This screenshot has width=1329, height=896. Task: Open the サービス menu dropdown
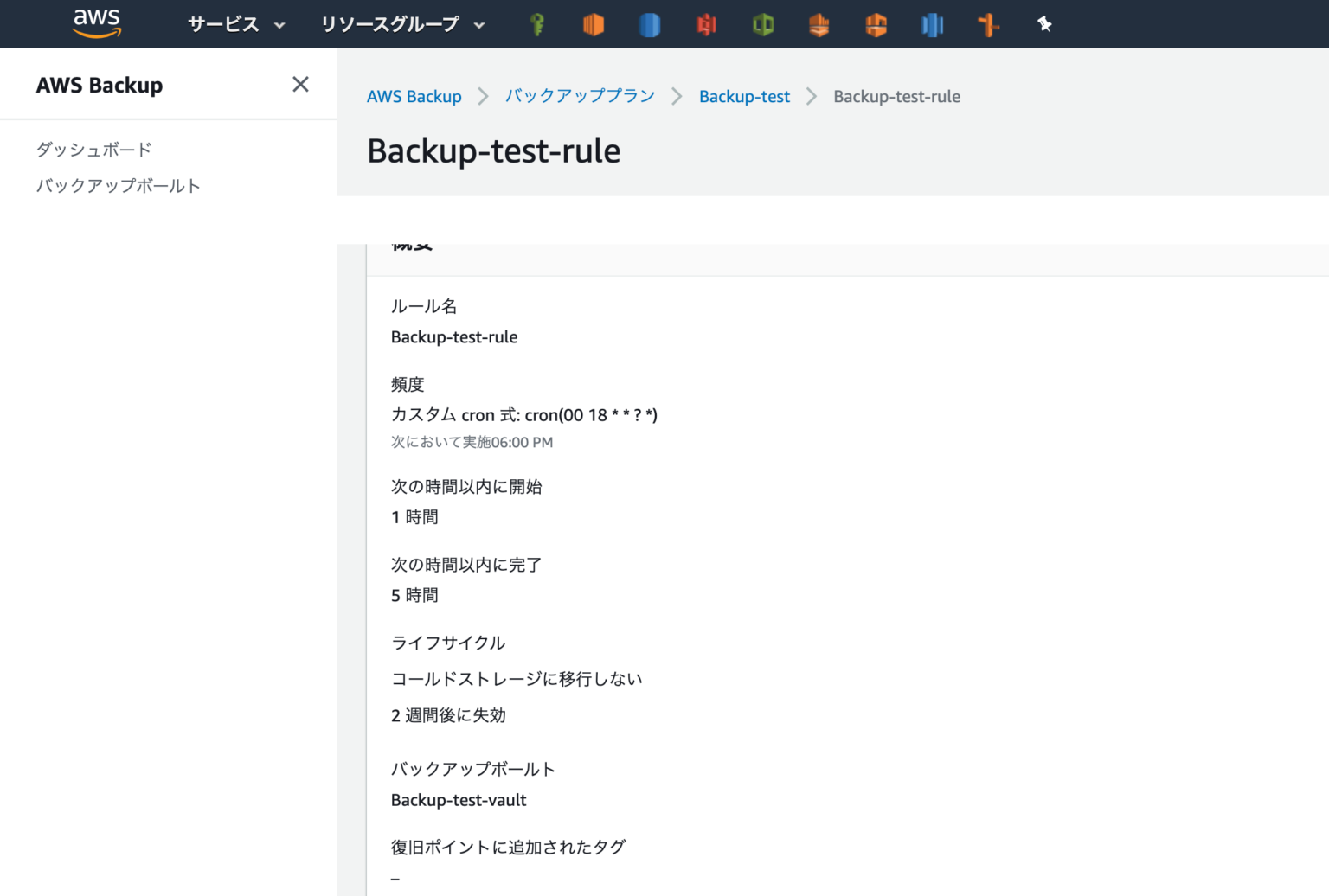[x=234, y=24]
